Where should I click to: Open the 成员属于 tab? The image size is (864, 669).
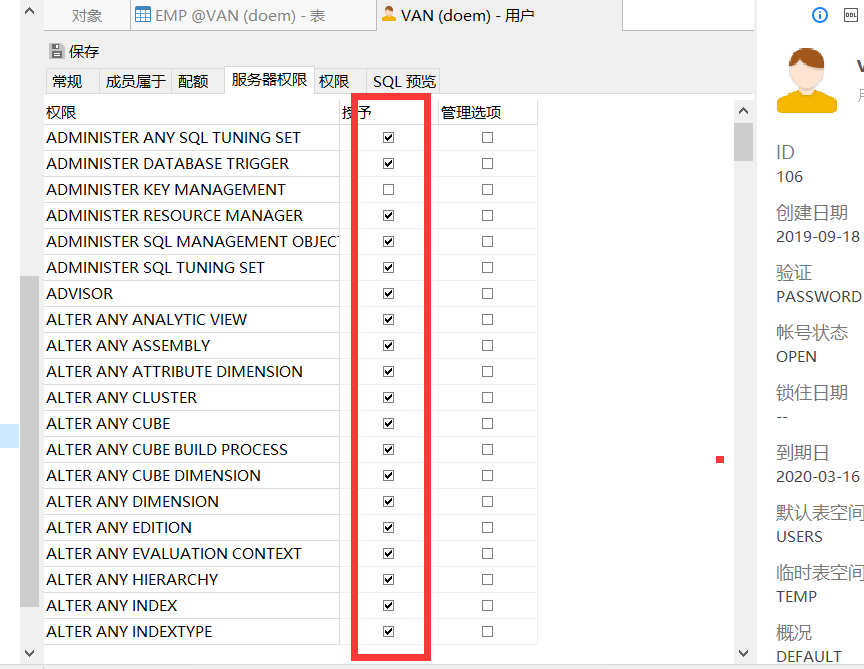coord(136,82)
